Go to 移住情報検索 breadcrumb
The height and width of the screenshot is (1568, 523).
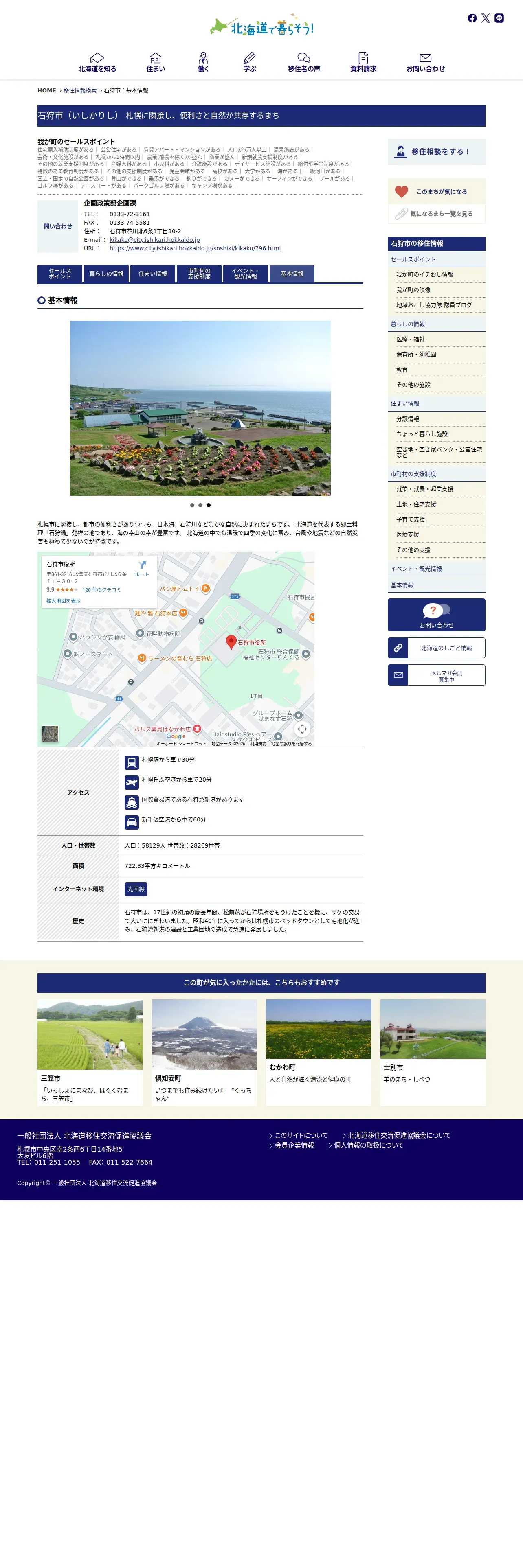[80, 91]
